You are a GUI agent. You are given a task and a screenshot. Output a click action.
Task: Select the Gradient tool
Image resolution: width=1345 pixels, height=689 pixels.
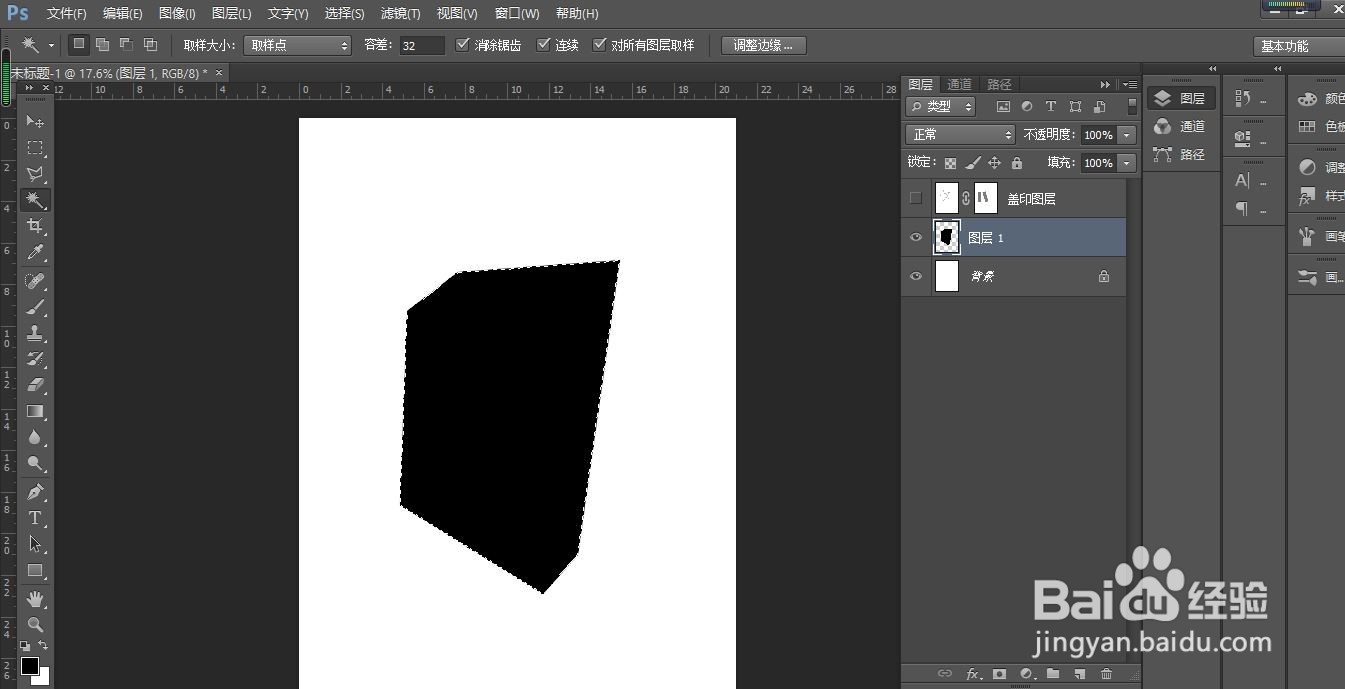coord(35,411)
